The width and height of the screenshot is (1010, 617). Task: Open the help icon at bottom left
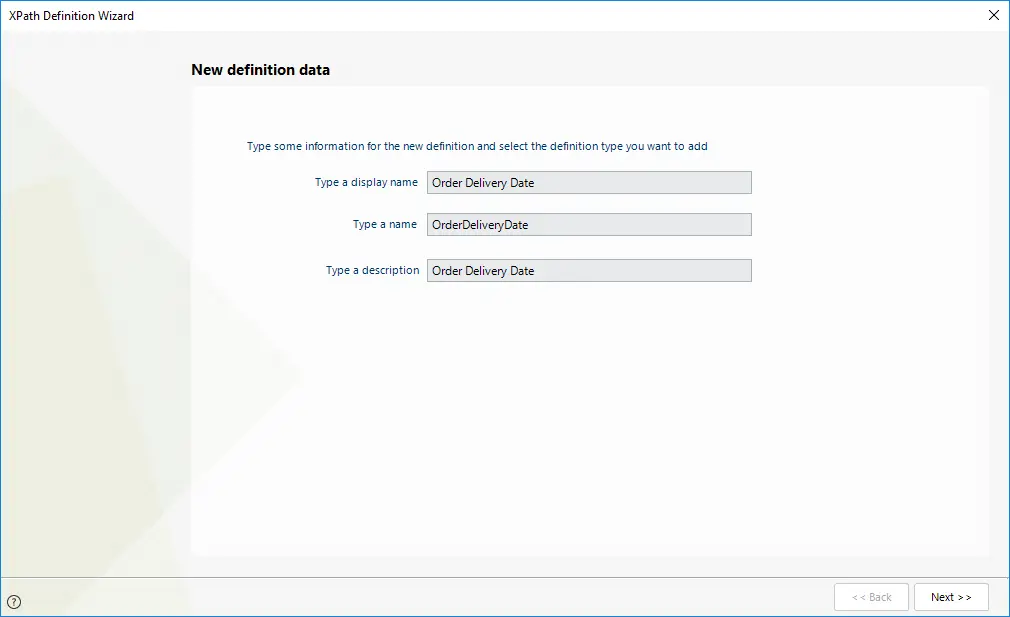coord(14,602)
